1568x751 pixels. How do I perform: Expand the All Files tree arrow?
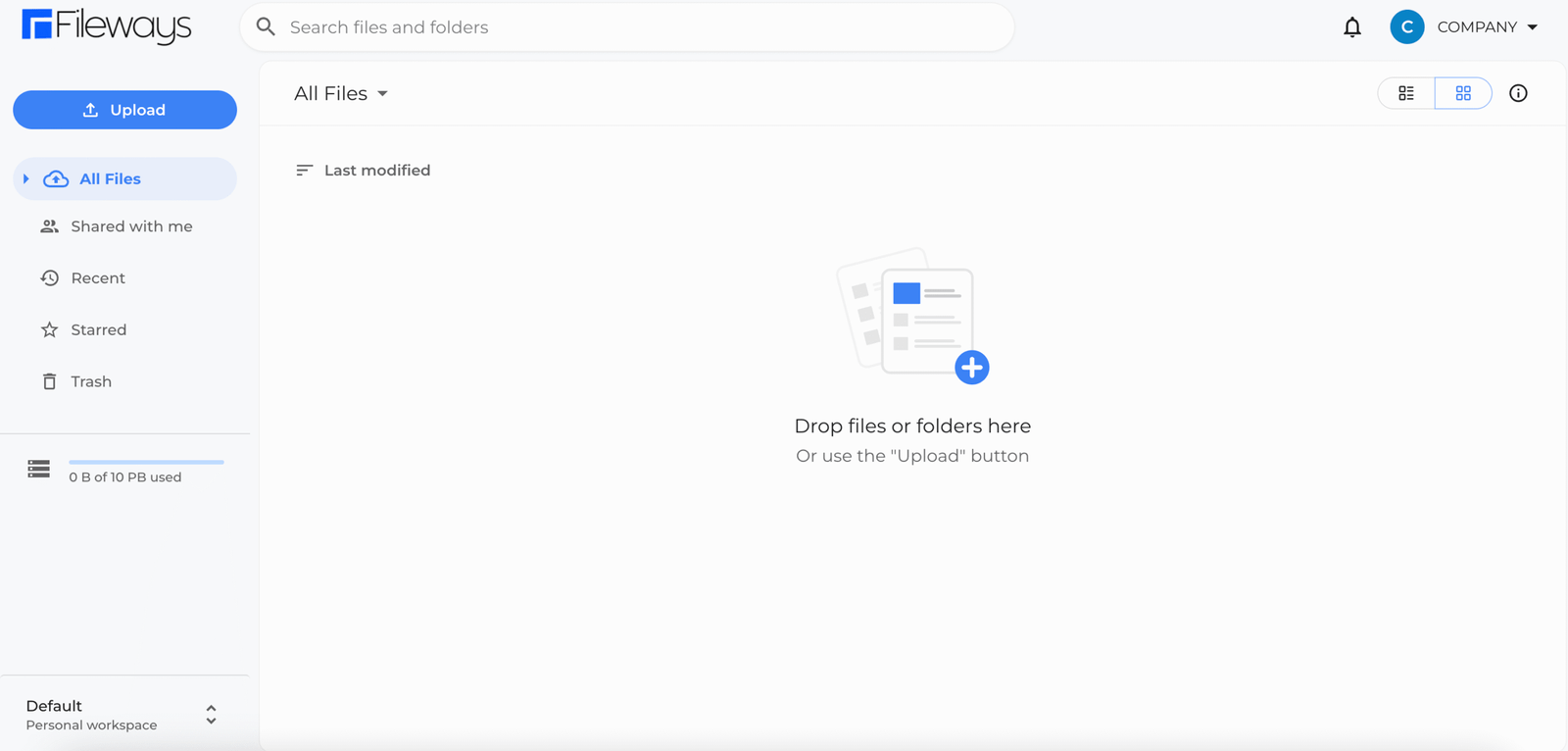tap(26, 179)
